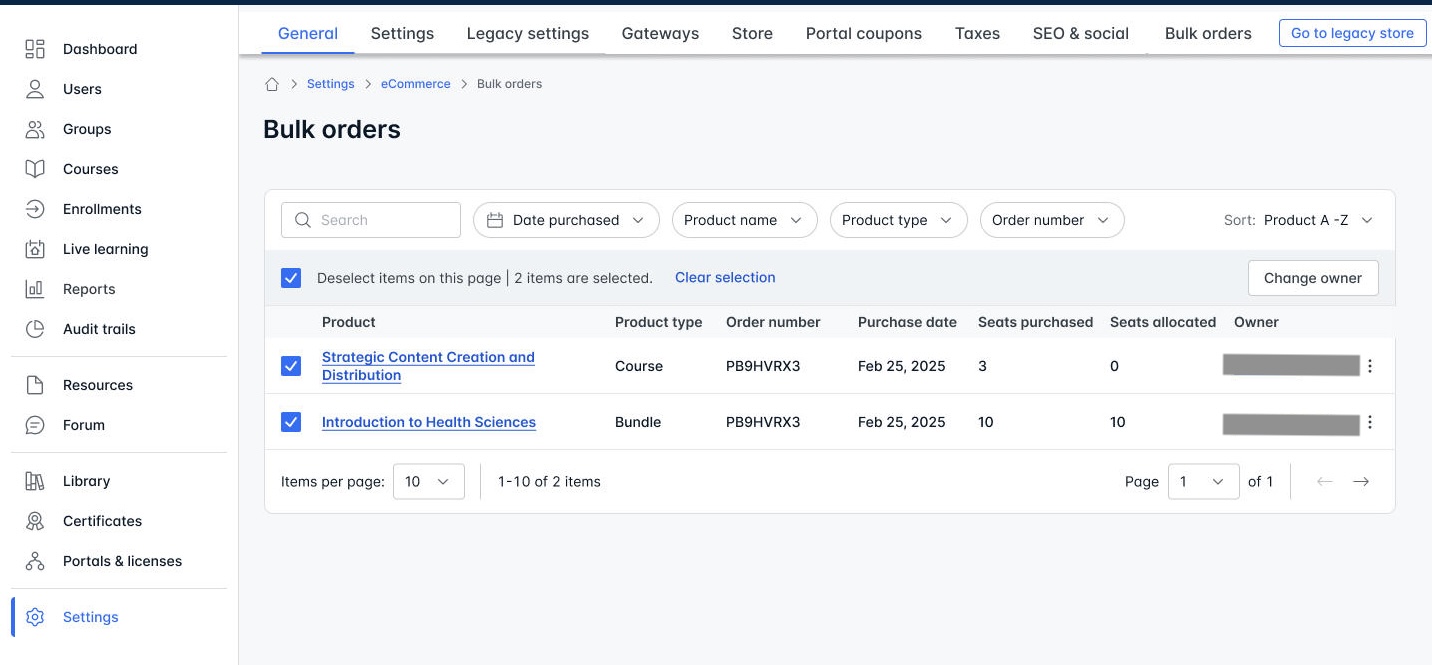Open kebab menu for Strategic Content Creation row
1432x665 pixels.
point(1370,366)
